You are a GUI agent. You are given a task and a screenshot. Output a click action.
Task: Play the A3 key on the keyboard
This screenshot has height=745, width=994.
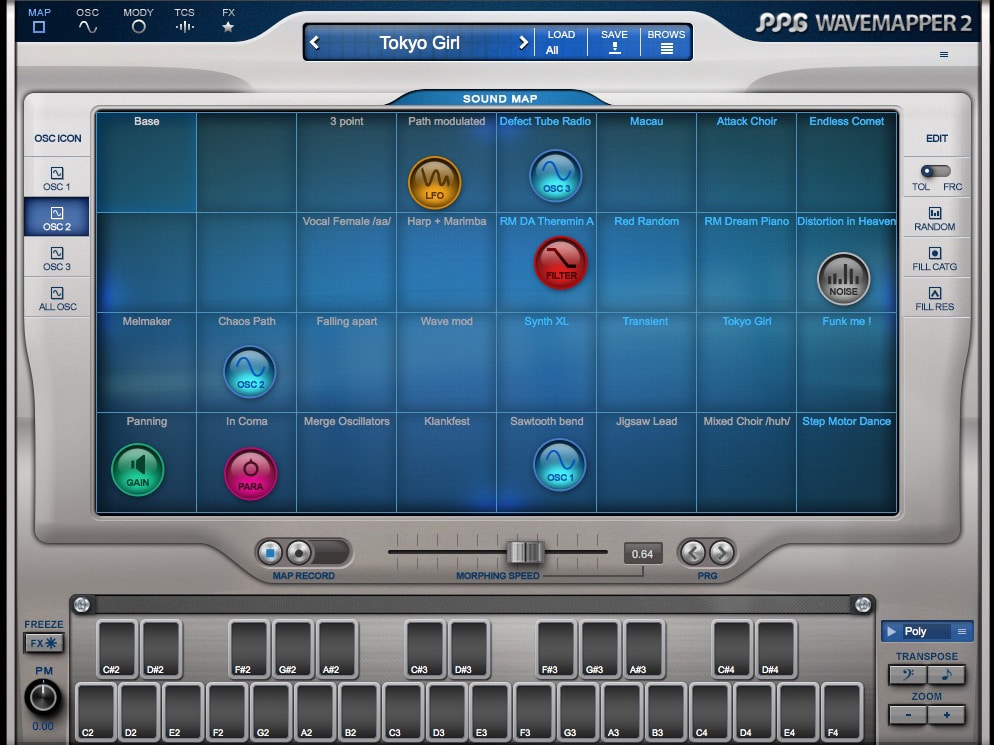pos(621,711)
